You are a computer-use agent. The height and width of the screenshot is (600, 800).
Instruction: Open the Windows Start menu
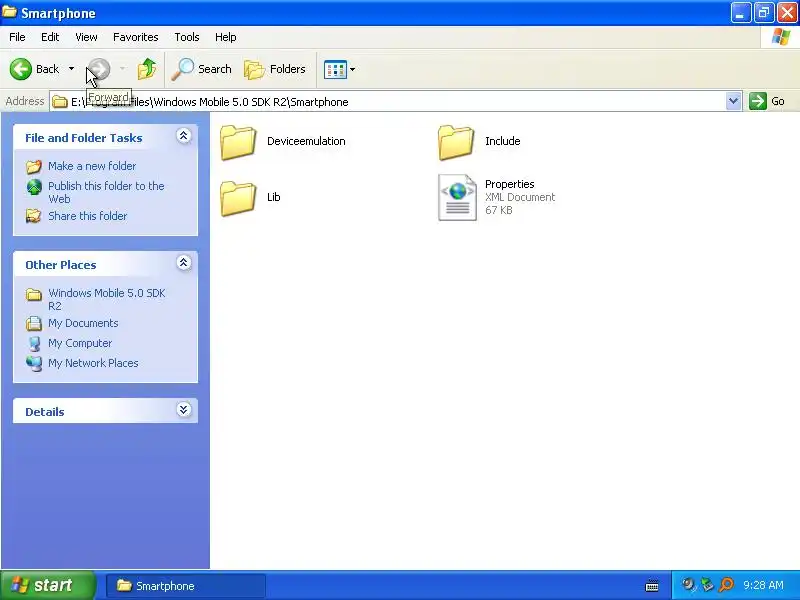click(x=47, y=585)
